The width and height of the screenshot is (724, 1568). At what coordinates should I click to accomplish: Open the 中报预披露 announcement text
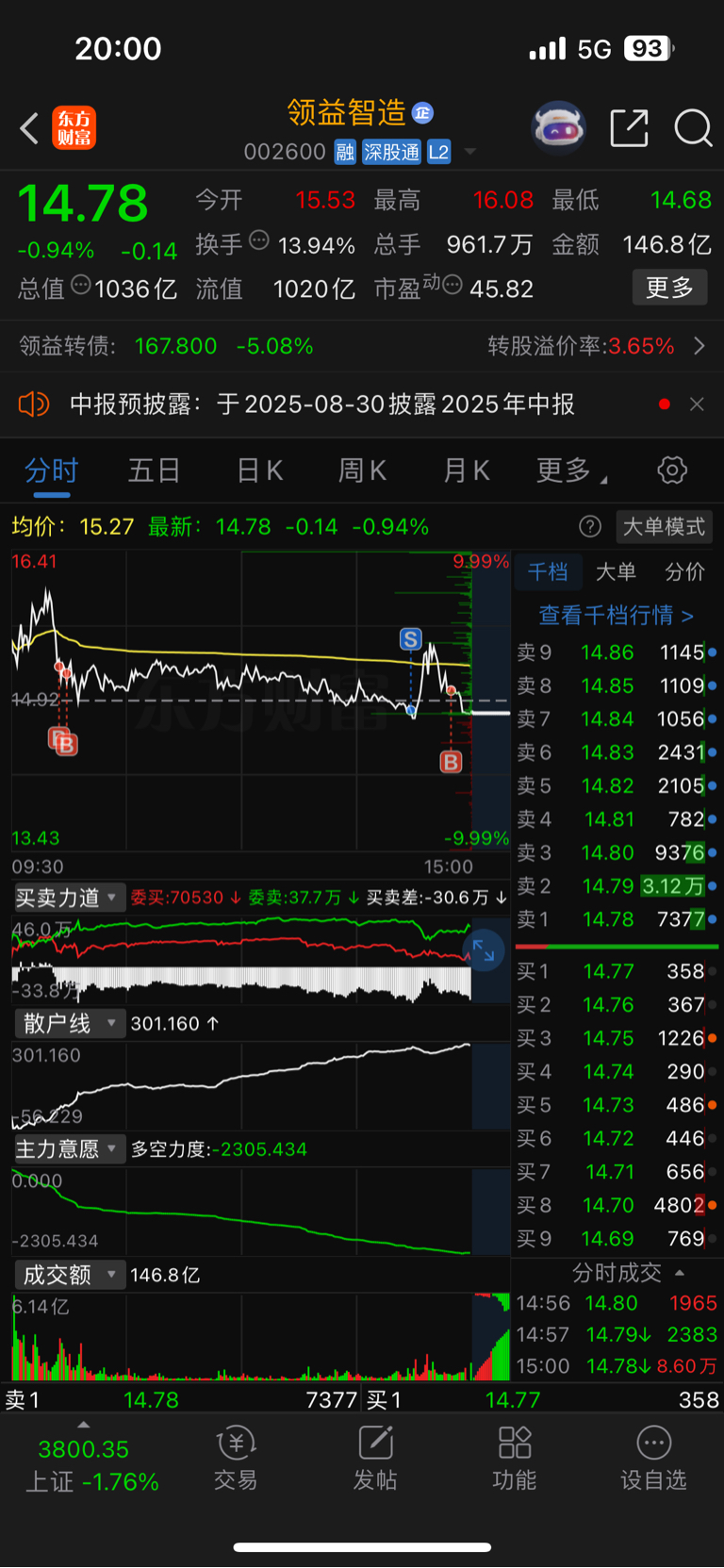click(x=322, y=404)
